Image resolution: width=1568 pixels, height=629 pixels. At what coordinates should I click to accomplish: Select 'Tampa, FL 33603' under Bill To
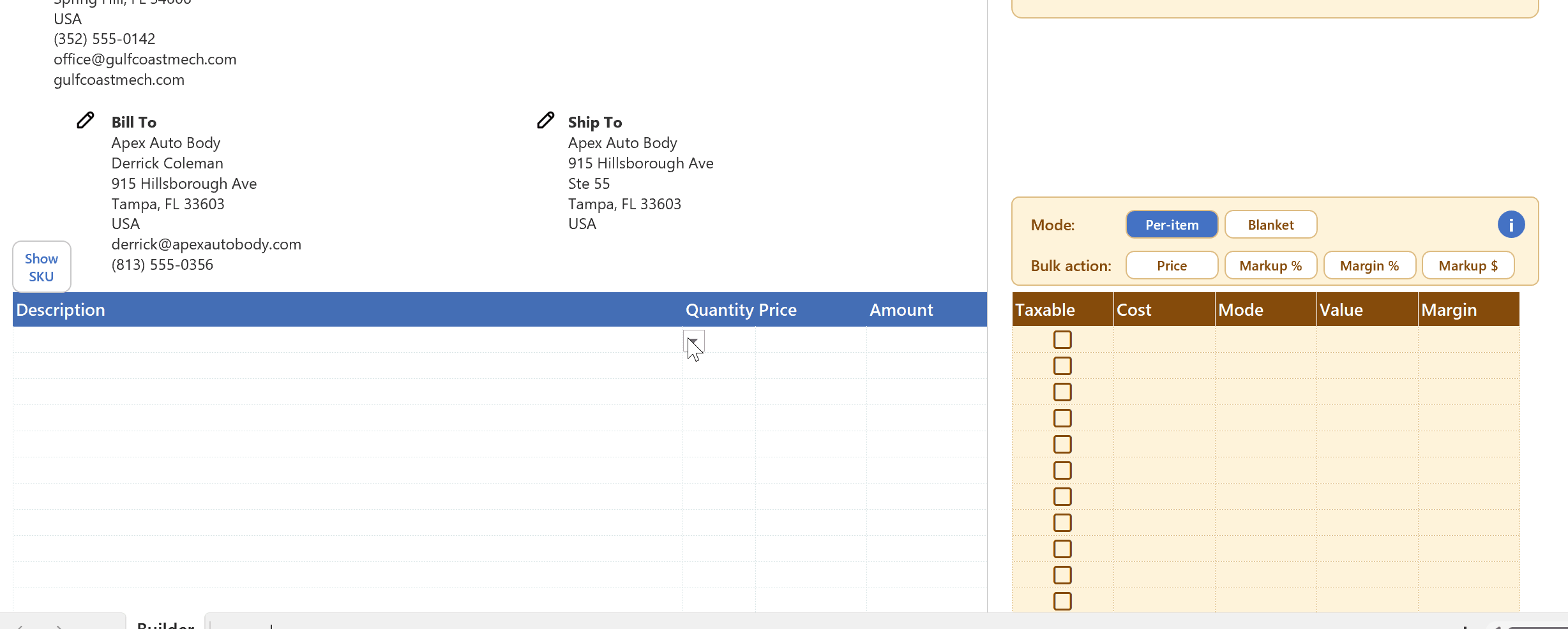(168, 204)
